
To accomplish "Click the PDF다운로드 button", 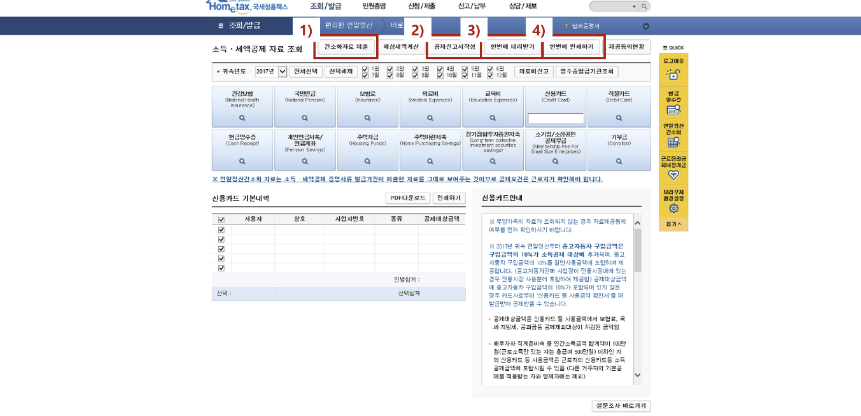I will [x=407, y=198].
